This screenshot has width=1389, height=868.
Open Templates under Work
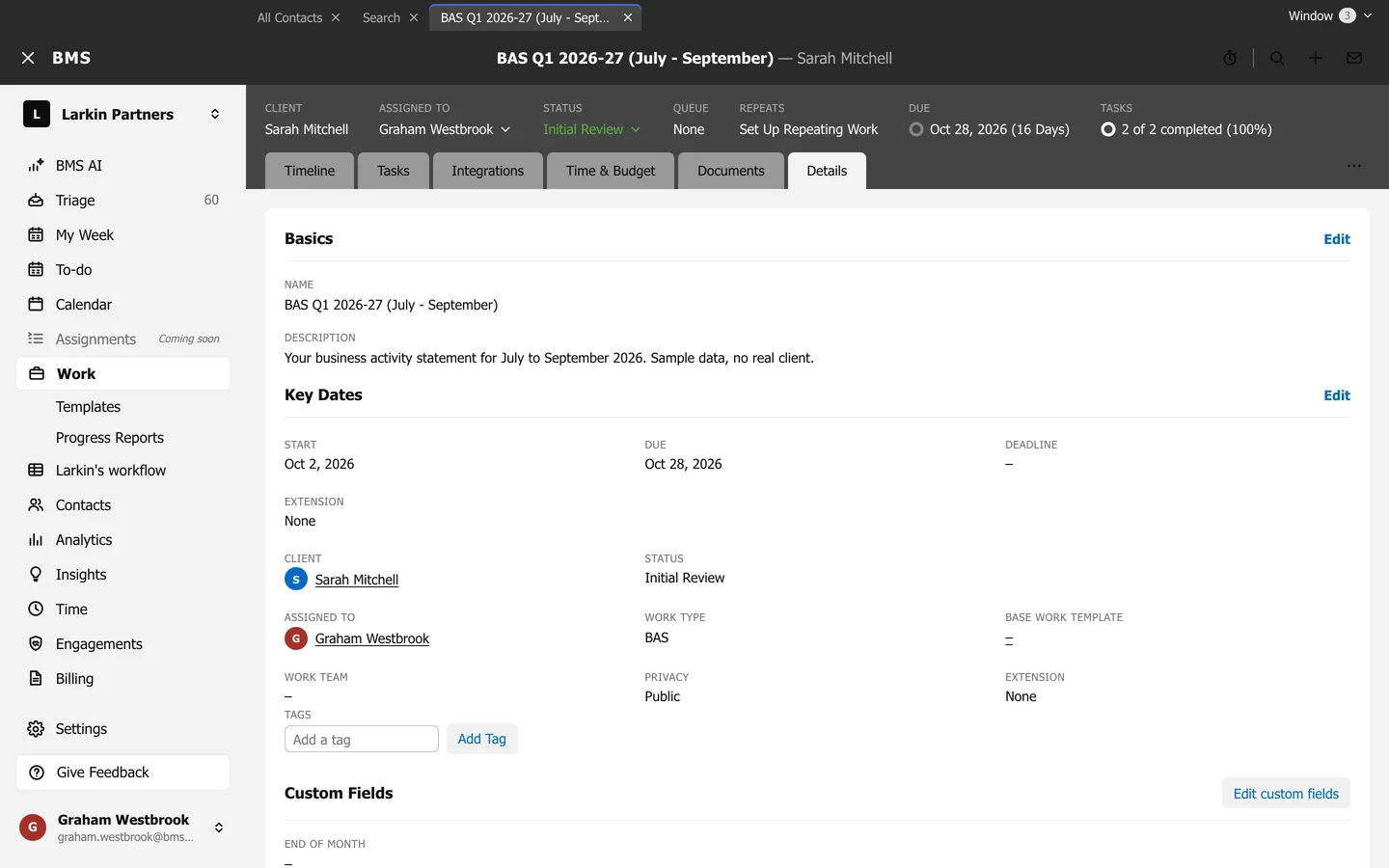[89, 407]
